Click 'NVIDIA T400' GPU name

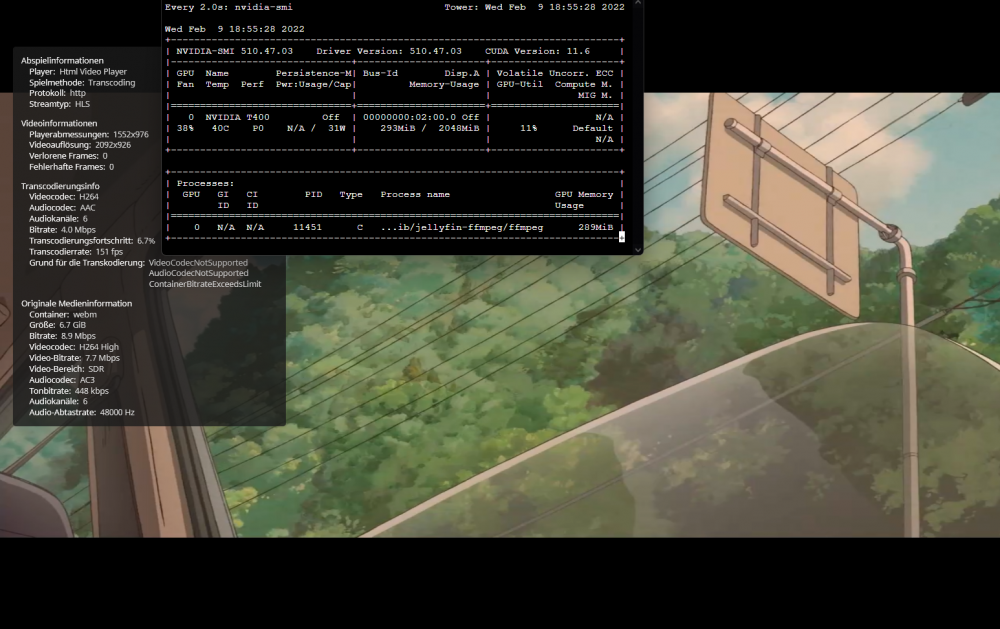click(x=237, y=117)
